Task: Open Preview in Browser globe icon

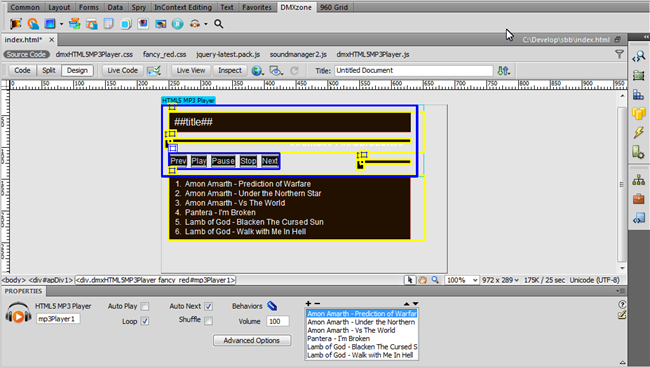Action: pos(257,70)
